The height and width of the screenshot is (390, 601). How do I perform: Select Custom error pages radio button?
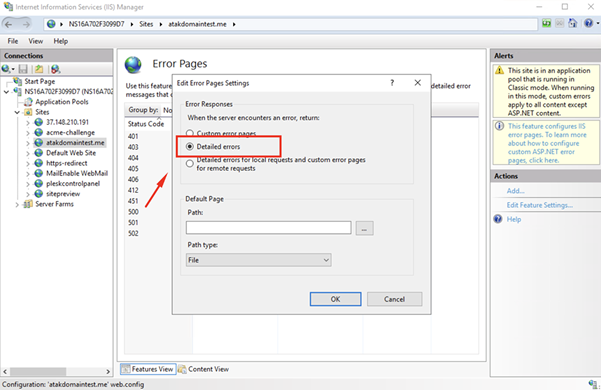pyautogui.click(x=190, y=133)
